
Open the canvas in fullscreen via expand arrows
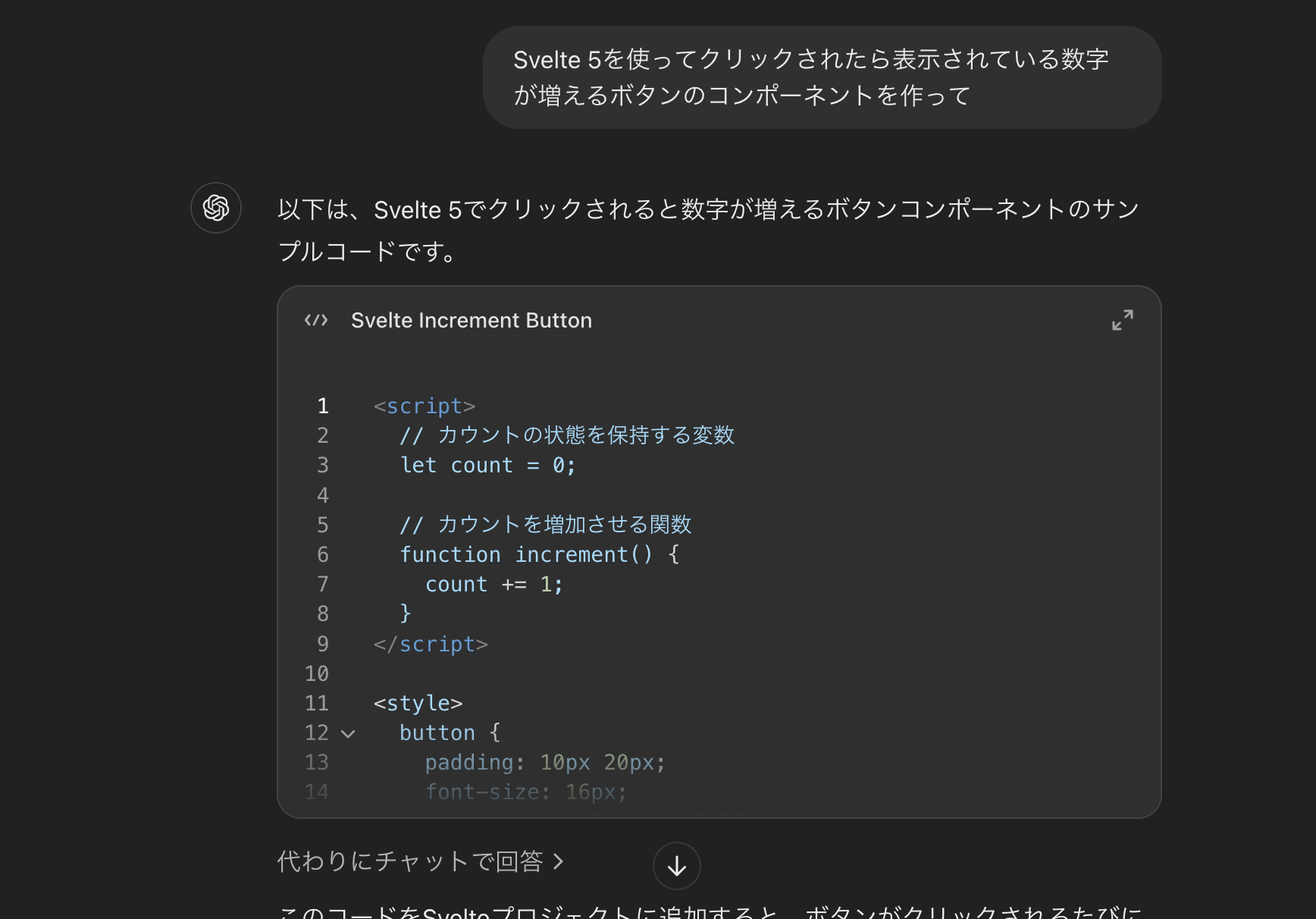(1123, 320)
